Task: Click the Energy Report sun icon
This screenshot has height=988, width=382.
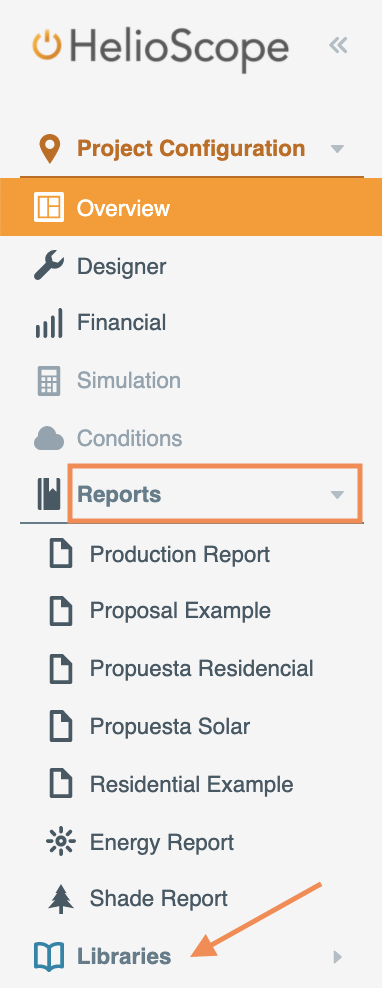Action: 61,842
